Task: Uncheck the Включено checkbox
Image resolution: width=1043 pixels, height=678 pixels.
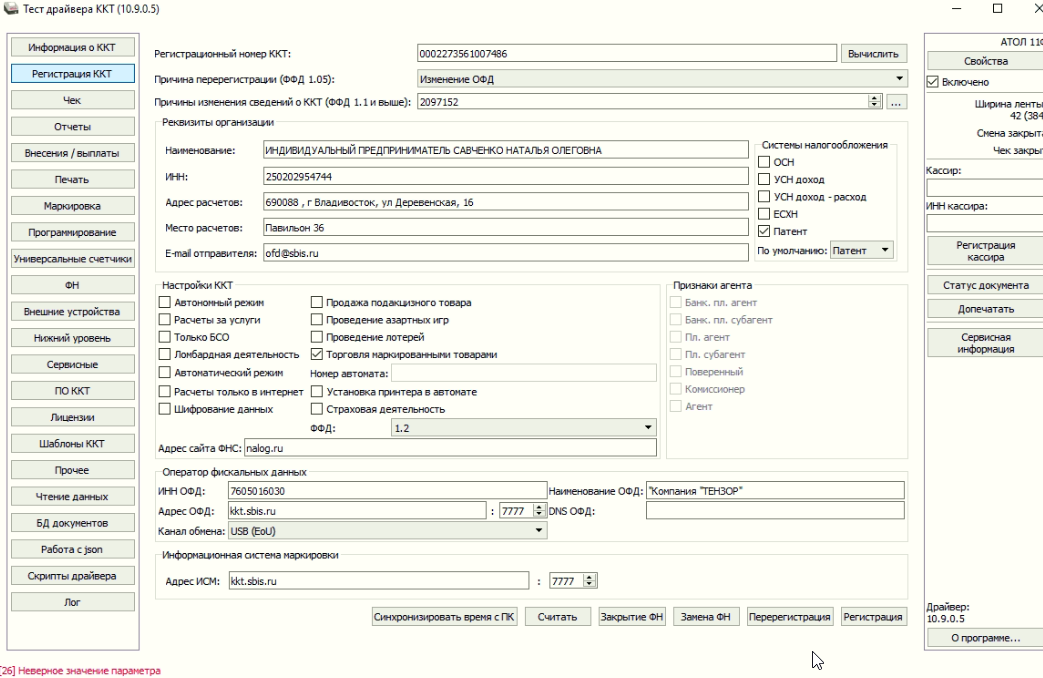Action: pyautogui.click(x=933, y=82)
